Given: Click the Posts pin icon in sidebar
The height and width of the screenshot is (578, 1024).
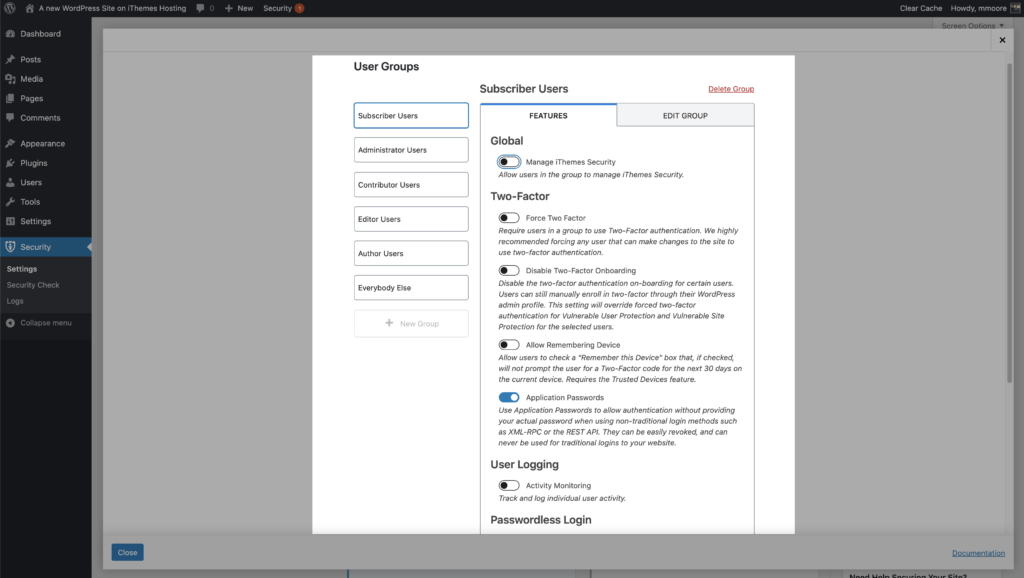Looking at the screenshot, I should tap(10, 59).
